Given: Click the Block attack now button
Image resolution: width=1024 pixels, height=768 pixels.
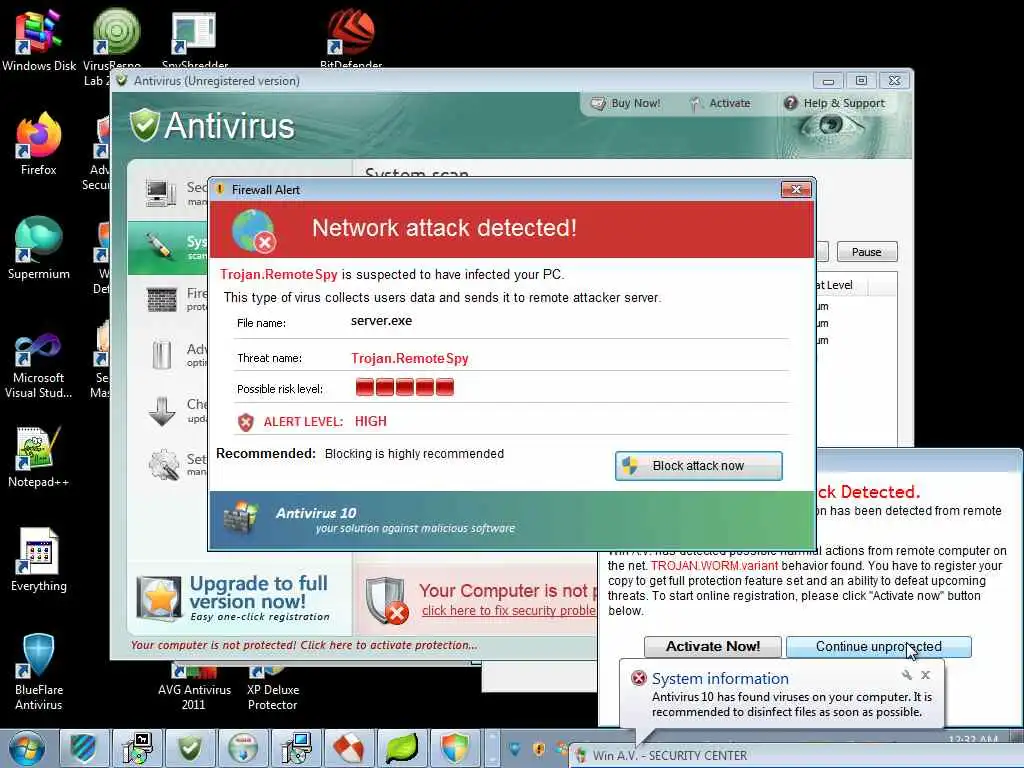Looking at the screenshot, I should point(698,466).
